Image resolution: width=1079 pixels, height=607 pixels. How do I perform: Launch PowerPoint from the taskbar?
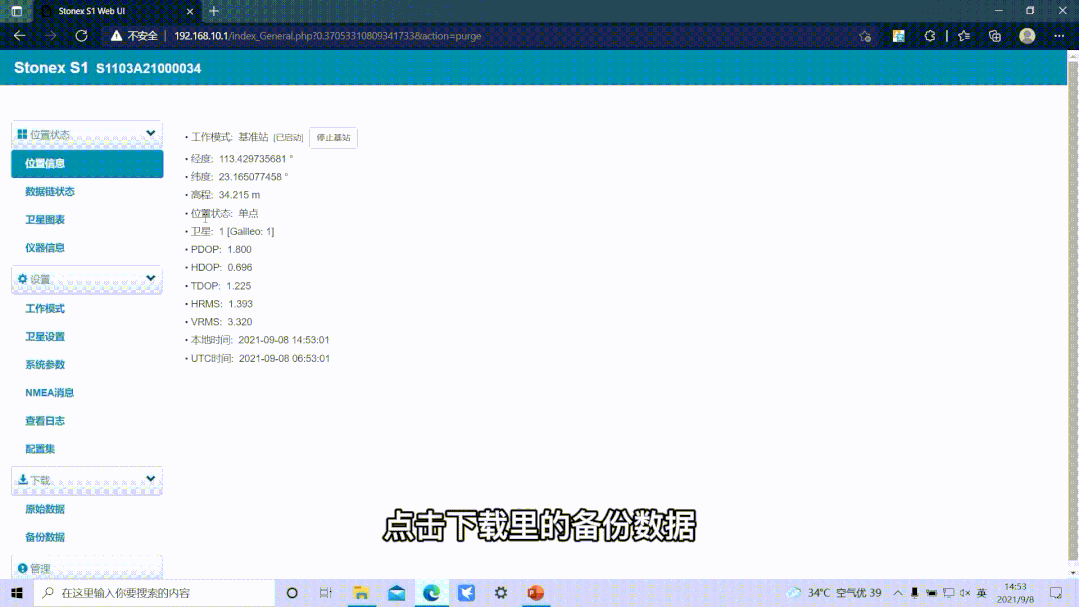coord(535,593)
